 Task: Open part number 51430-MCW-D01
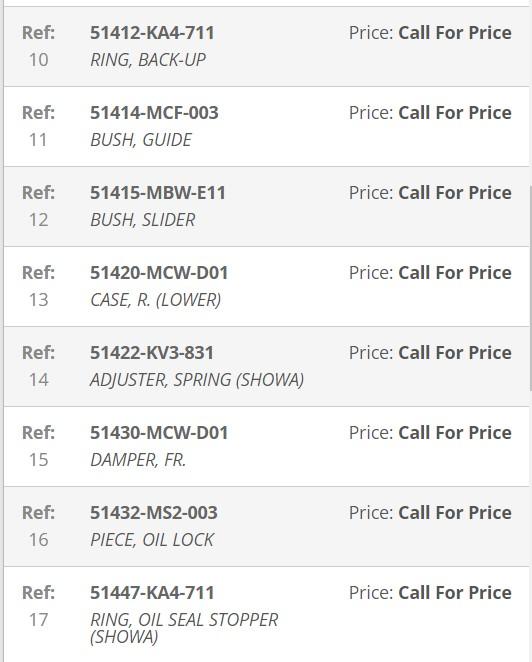coord(159,433)
